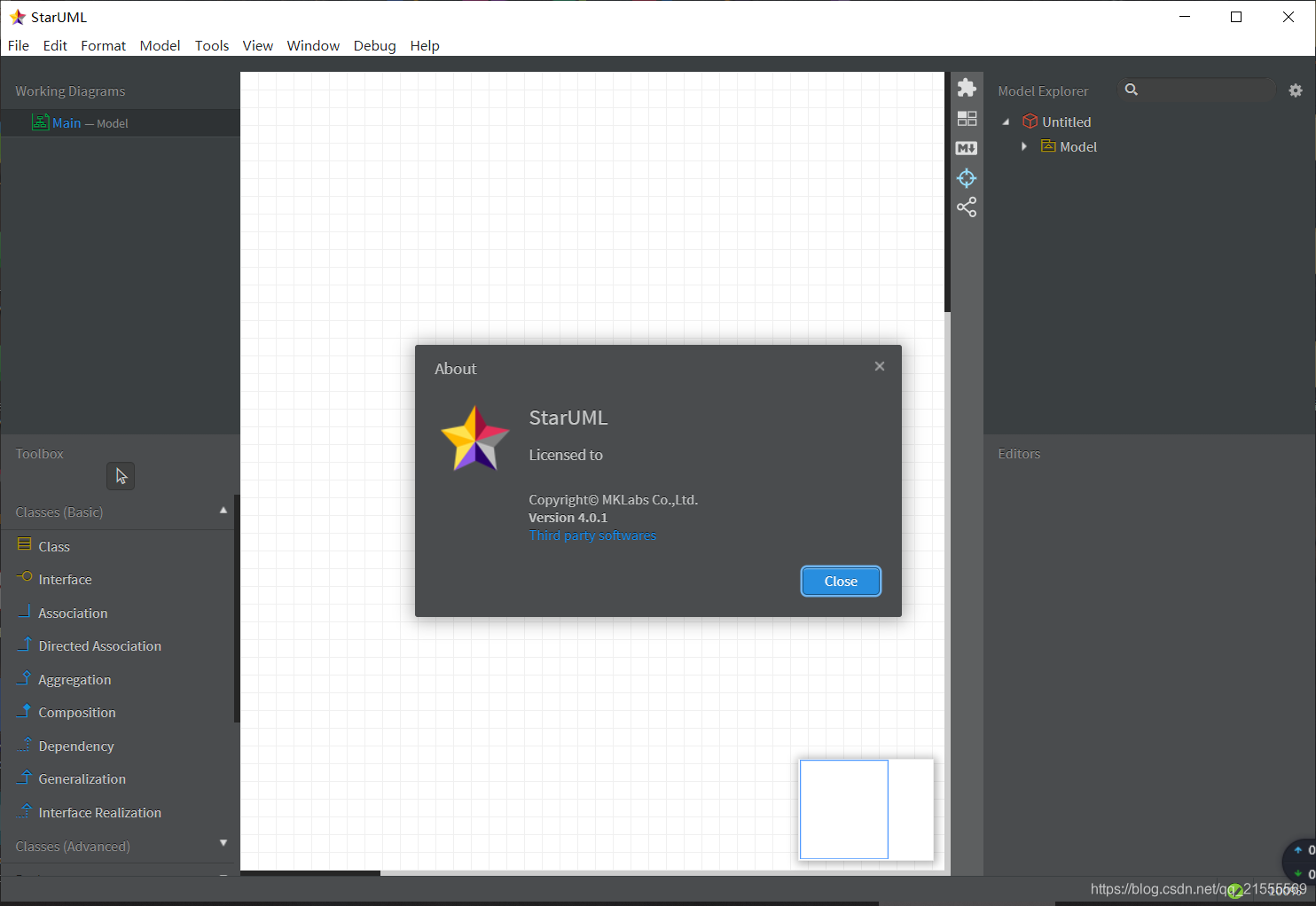
Task: Click the diagram horizontal scrollbar
Action: tap(310, 873)
